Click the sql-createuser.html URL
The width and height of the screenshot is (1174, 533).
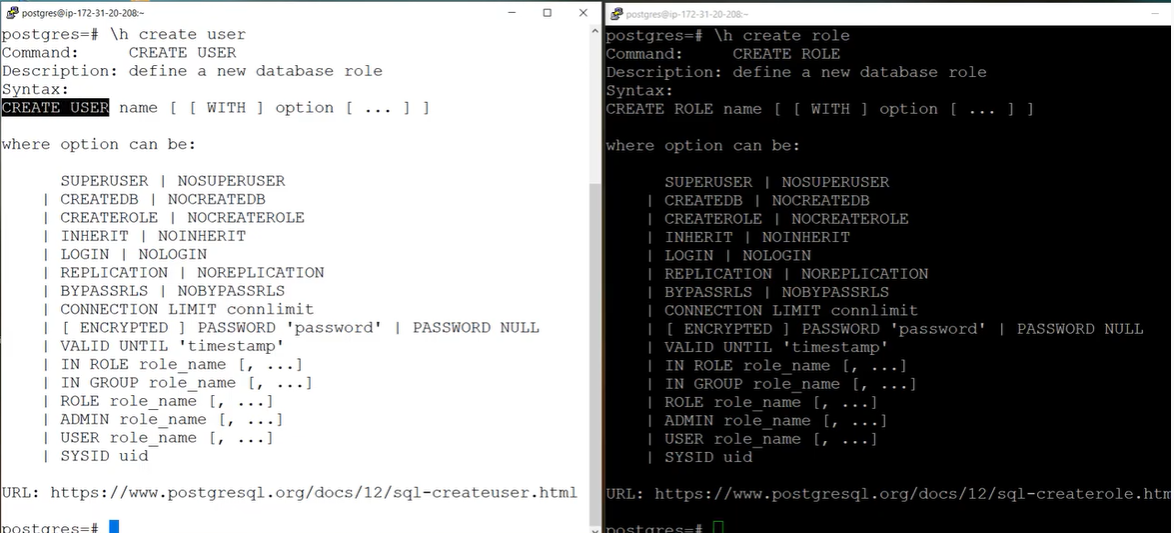tap(314, 493)
